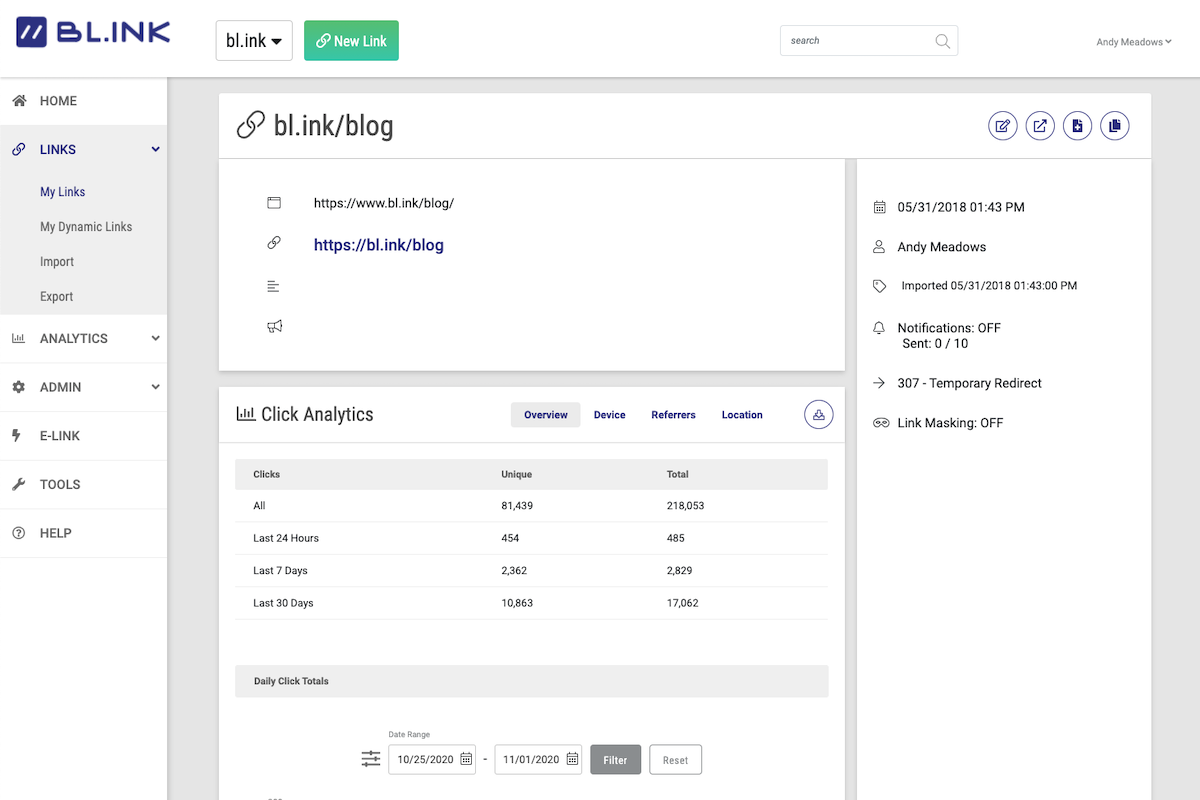Switch to the Device tab
The height and width of the screenshot is (800, 1200).
coord(609,415)
